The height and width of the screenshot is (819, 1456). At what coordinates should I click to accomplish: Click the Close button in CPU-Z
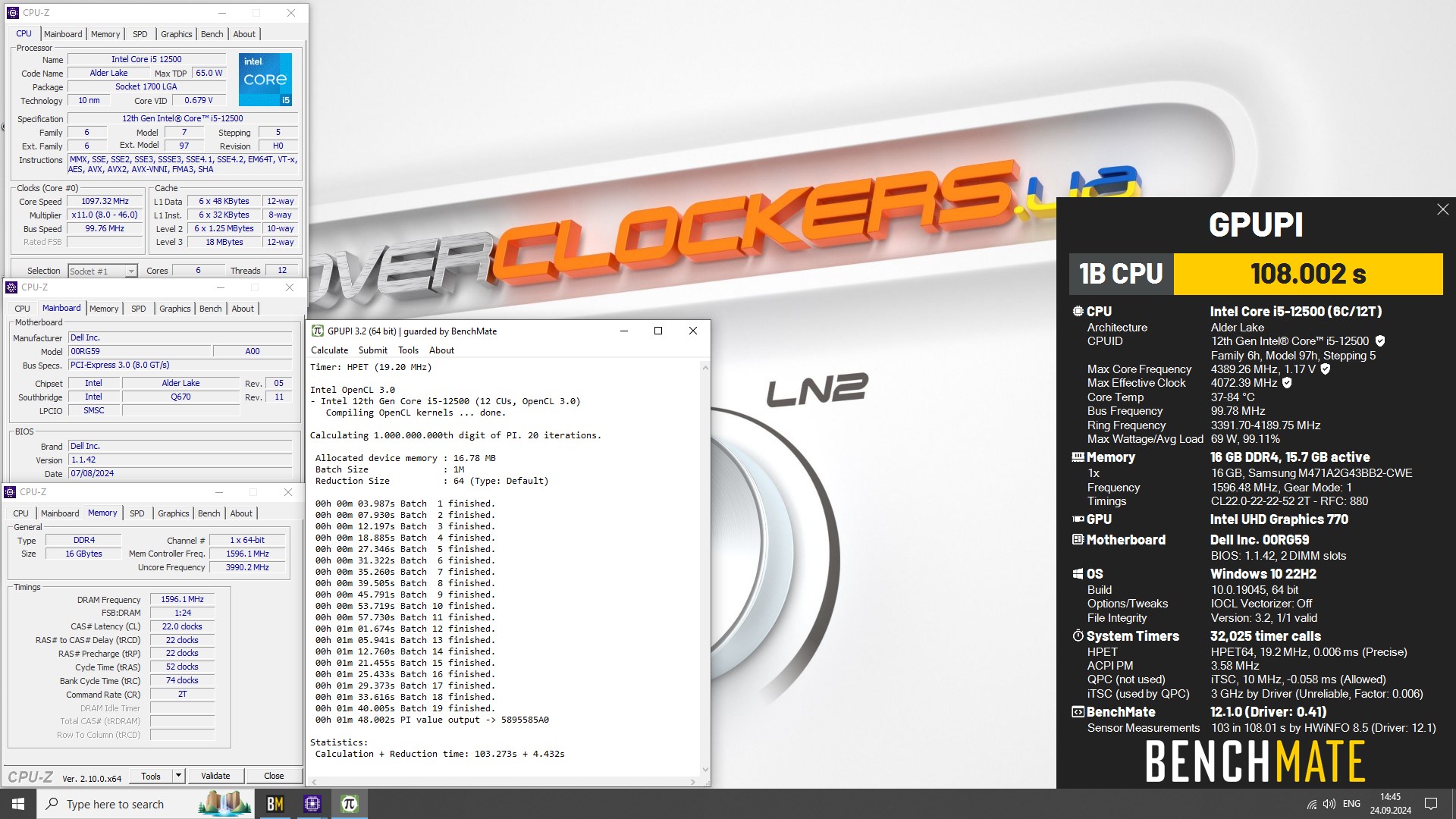[274, 776]
